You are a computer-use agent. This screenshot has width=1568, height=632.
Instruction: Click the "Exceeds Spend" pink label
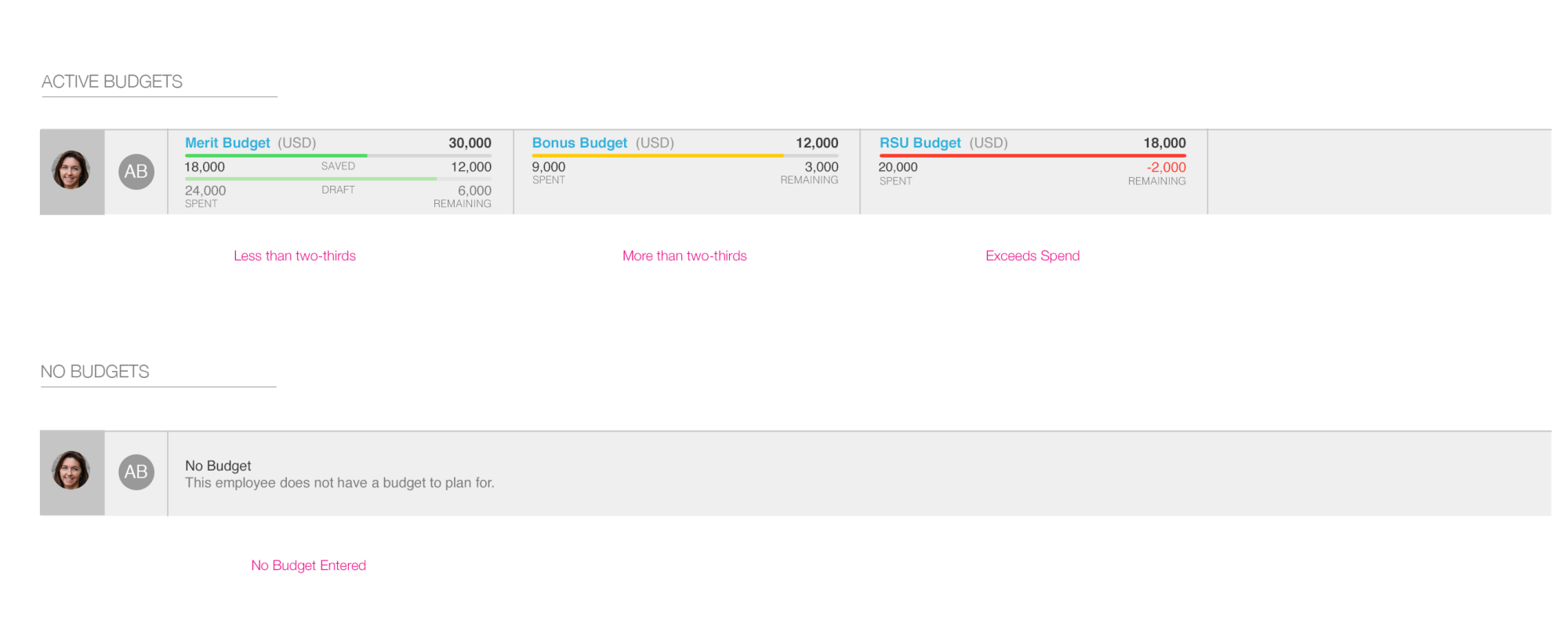[x=1033, y=256]
